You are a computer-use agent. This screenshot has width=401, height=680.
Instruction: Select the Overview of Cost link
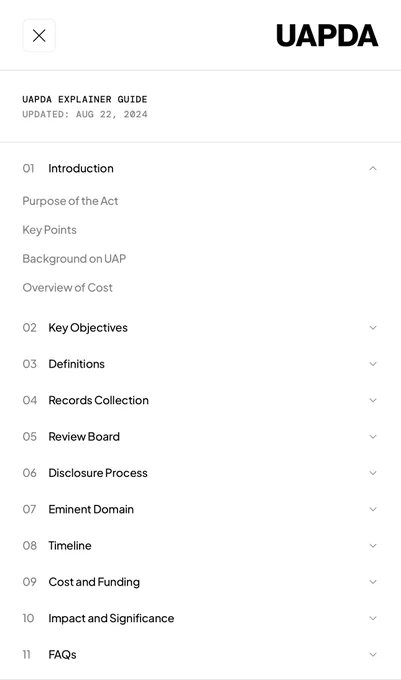tap(68, 288)
